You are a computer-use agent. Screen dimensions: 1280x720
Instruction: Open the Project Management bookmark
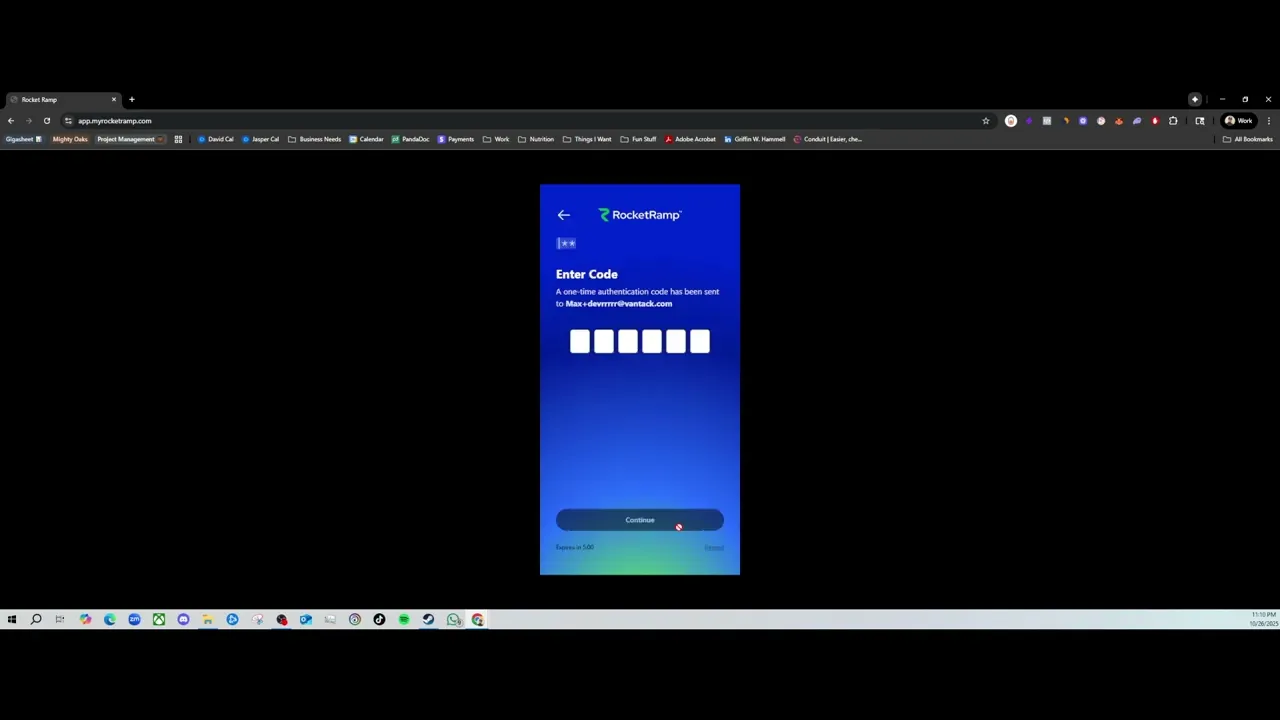click(130, 139)
